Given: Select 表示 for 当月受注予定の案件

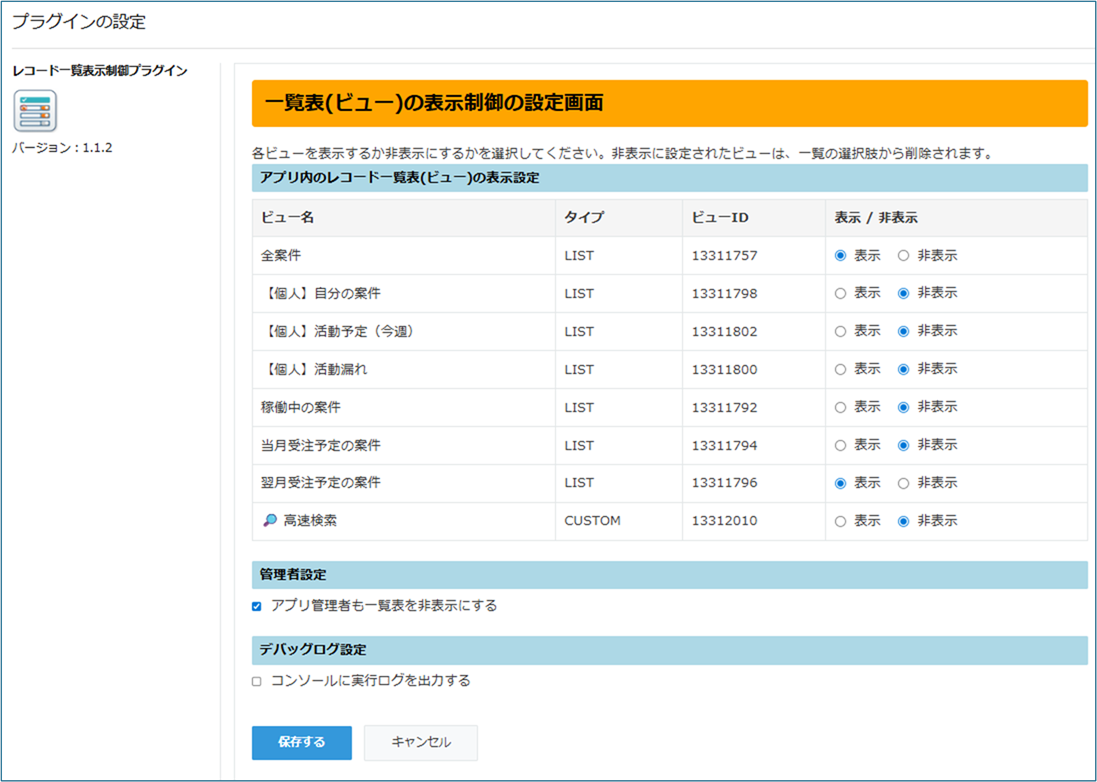Looking at the screenshot, I should click(x=840, y=445).
